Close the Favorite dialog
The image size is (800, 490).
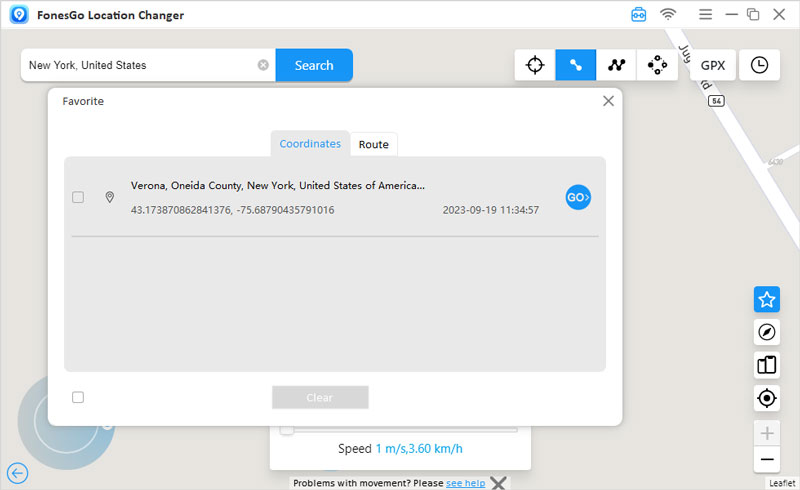[608, 101]
